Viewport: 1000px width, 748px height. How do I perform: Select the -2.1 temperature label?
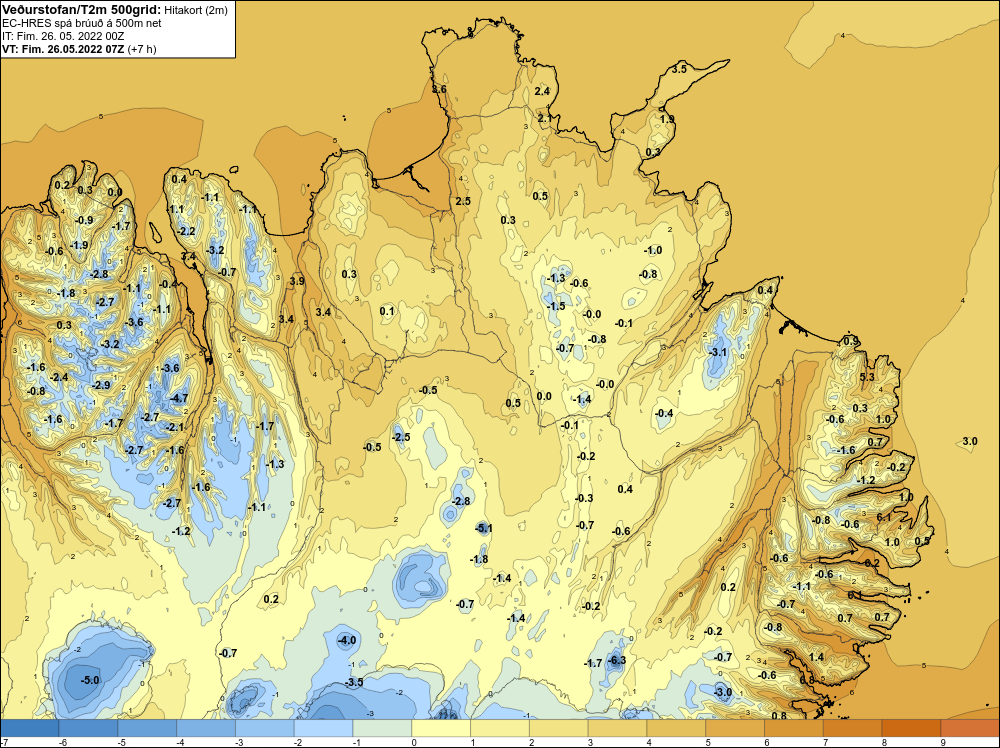175,427
